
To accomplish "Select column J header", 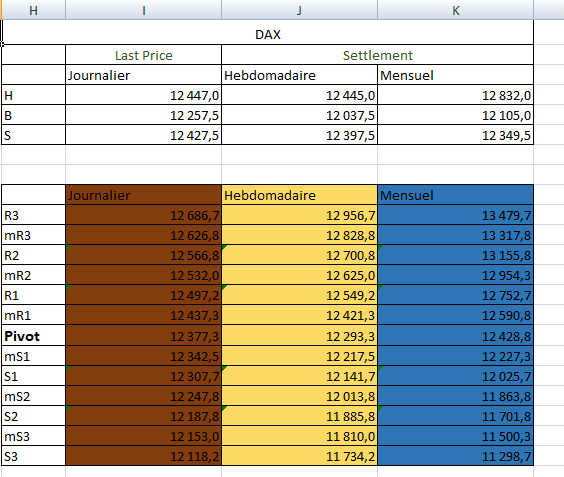I will [299, 10].
